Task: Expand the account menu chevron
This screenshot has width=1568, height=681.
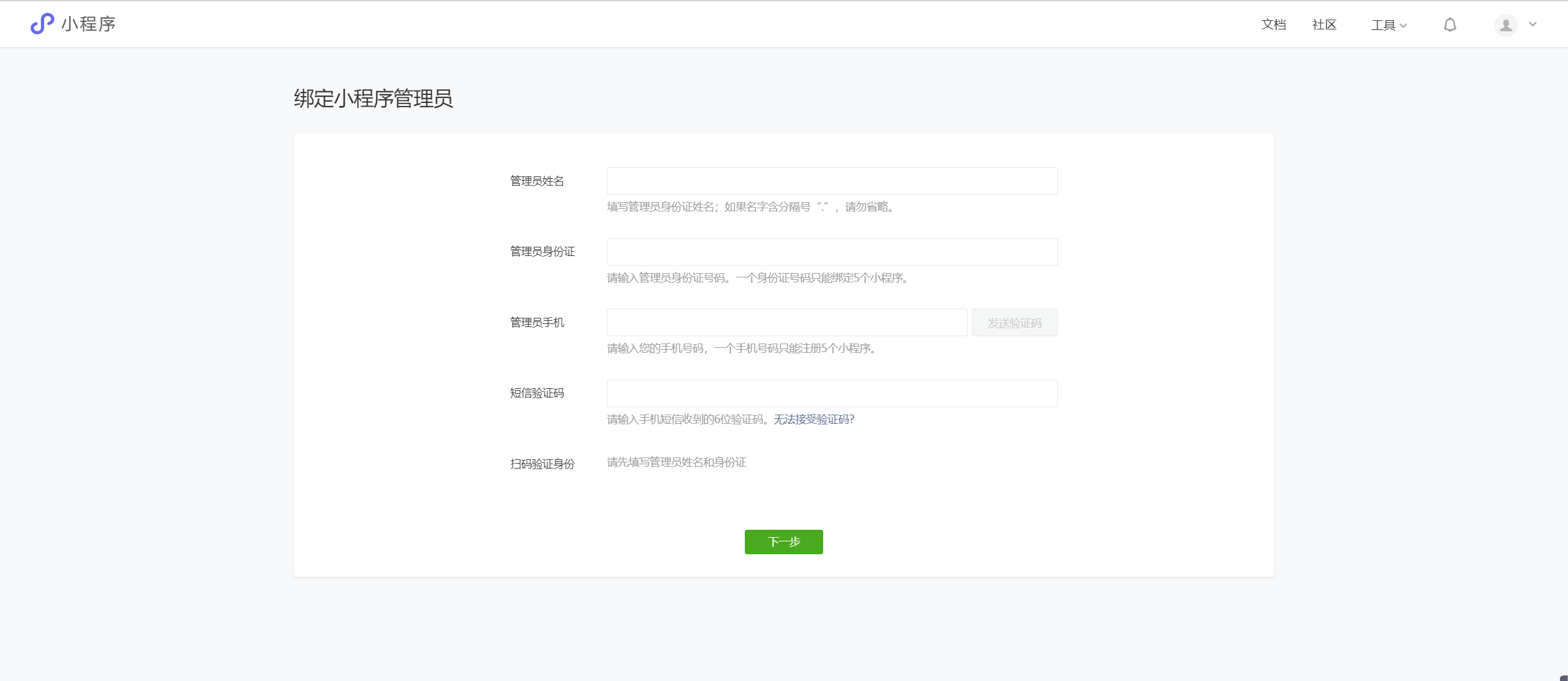Action: tap(1532, 24)
